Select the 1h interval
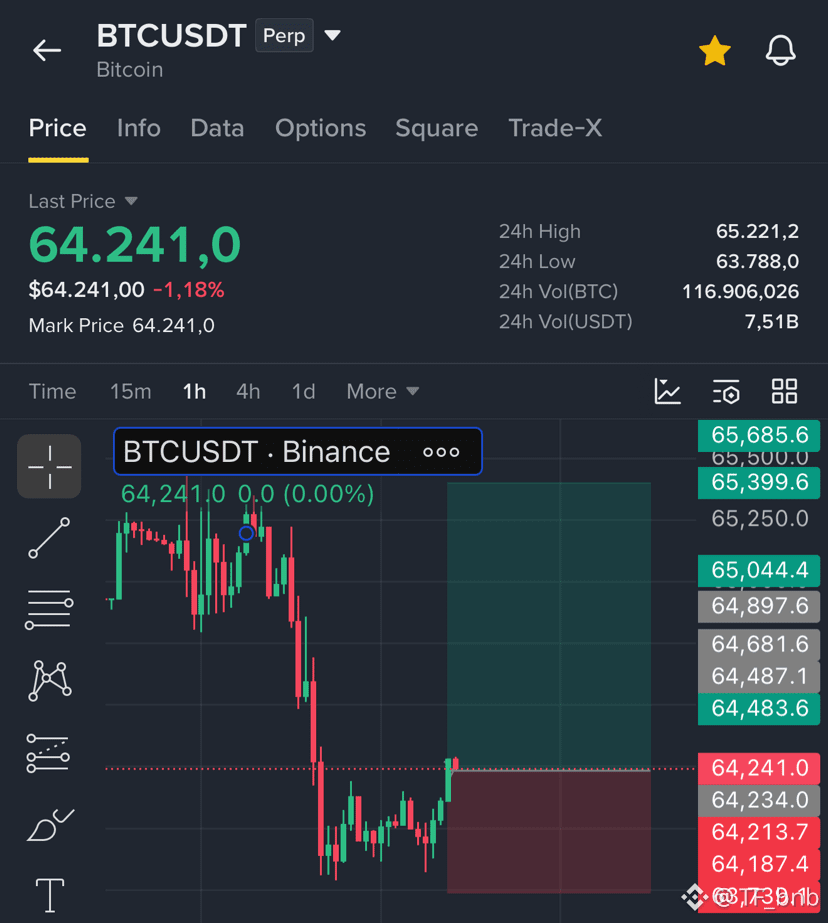The height and width of the screenshot is (923, 828). point(194,391)
